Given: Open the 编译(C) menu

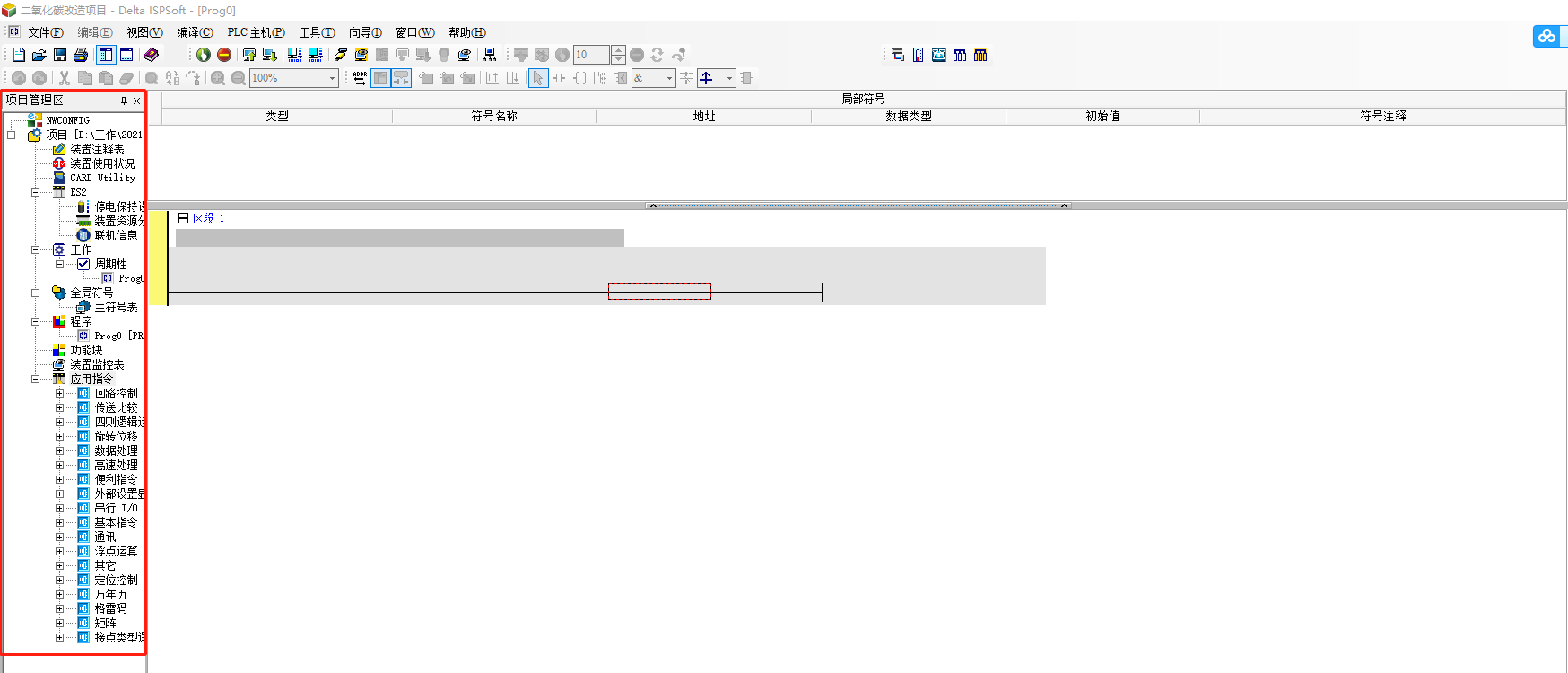Looking at the screenshot, I should click(195, 32).
